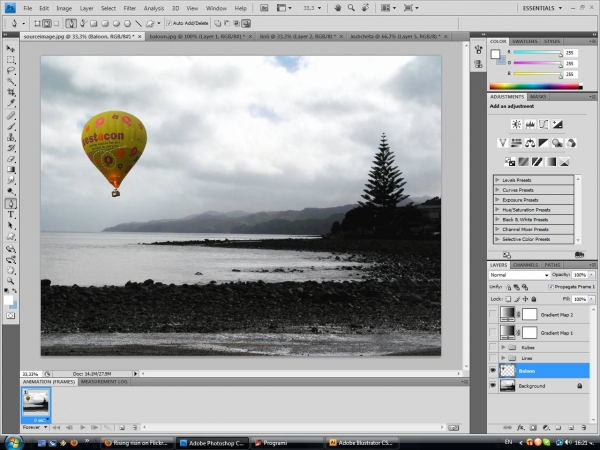The width and height of the screenshot is (600, 450).
Task: Expand Levels Presets list
Action: click(497, 180)
